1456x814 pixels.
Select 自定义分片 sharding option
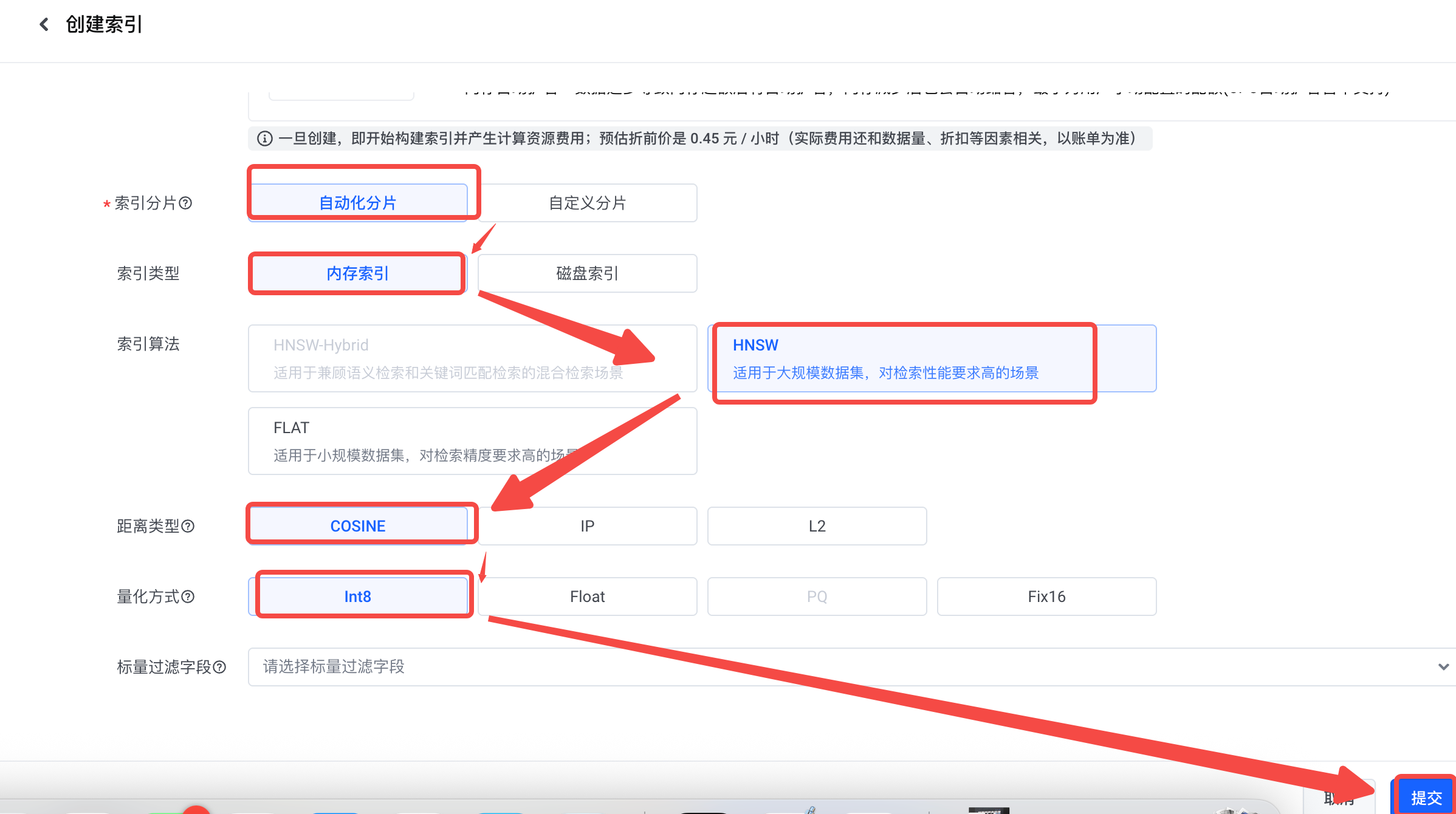pyautogui.click(x=588, y=203)
